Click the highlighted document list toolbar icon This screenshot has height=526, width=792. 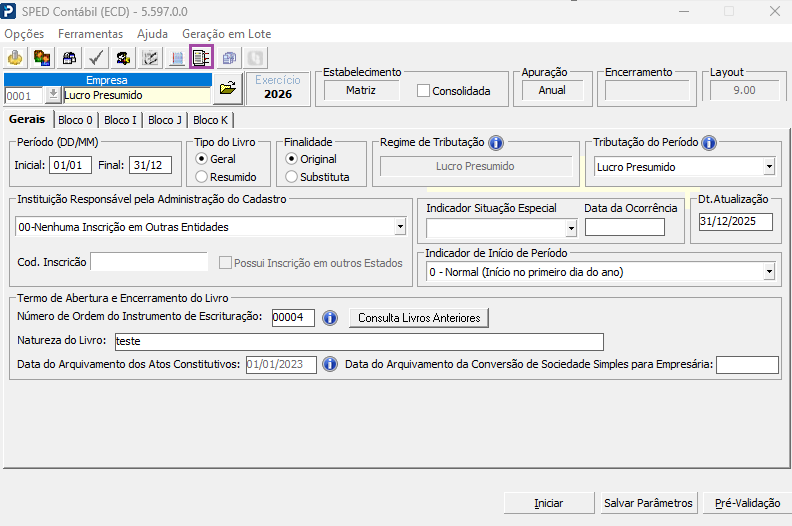(x=202, y=58)
